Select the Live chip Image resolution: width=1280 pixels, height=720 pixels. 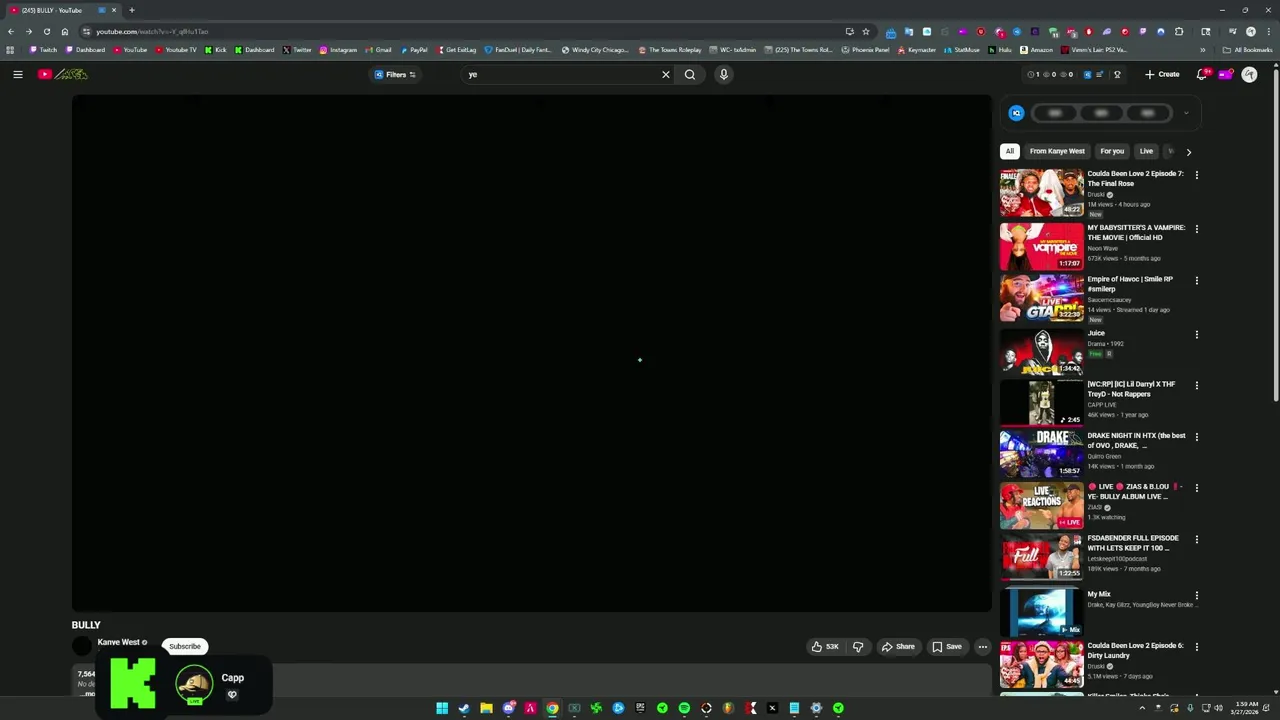1146,151
